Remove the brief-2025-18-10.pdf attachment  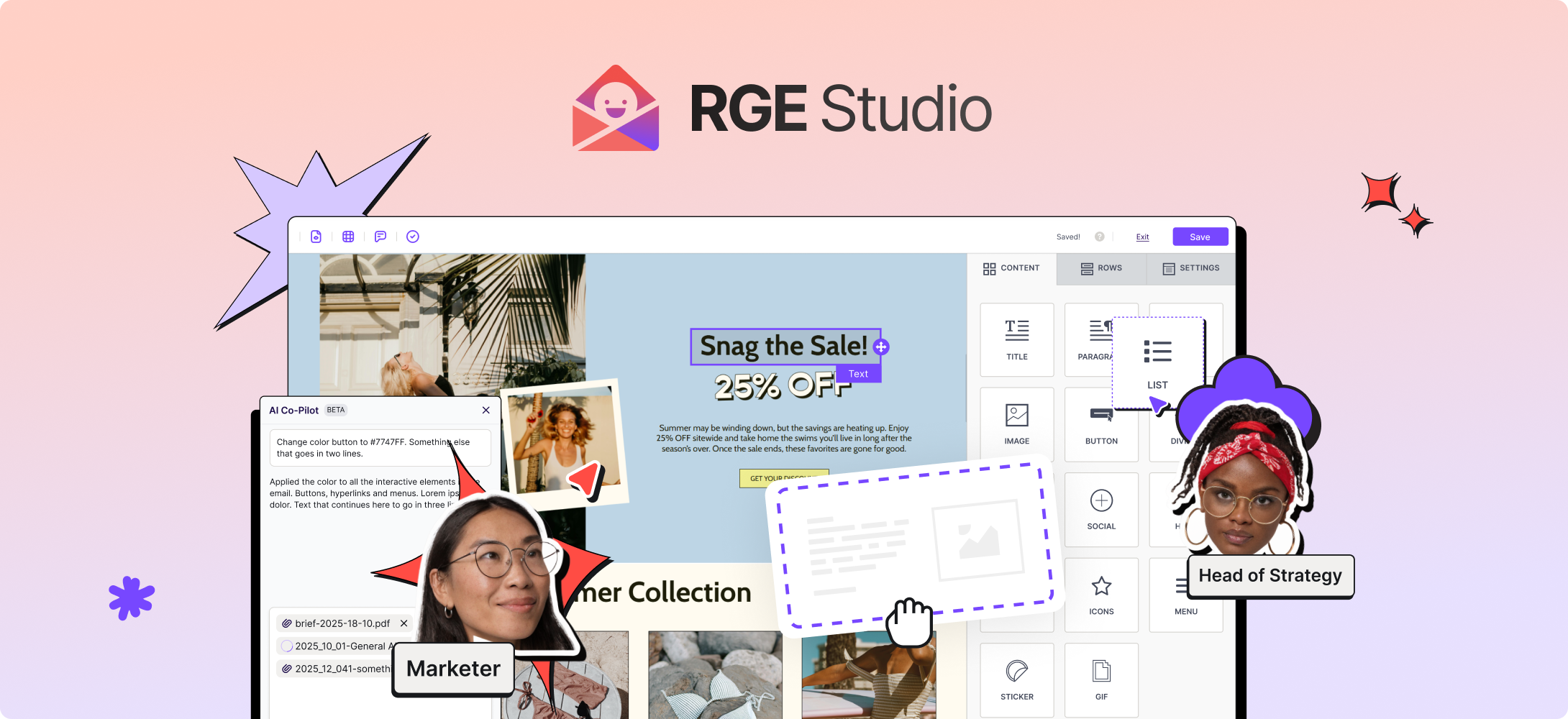click(x=404, y=623)
